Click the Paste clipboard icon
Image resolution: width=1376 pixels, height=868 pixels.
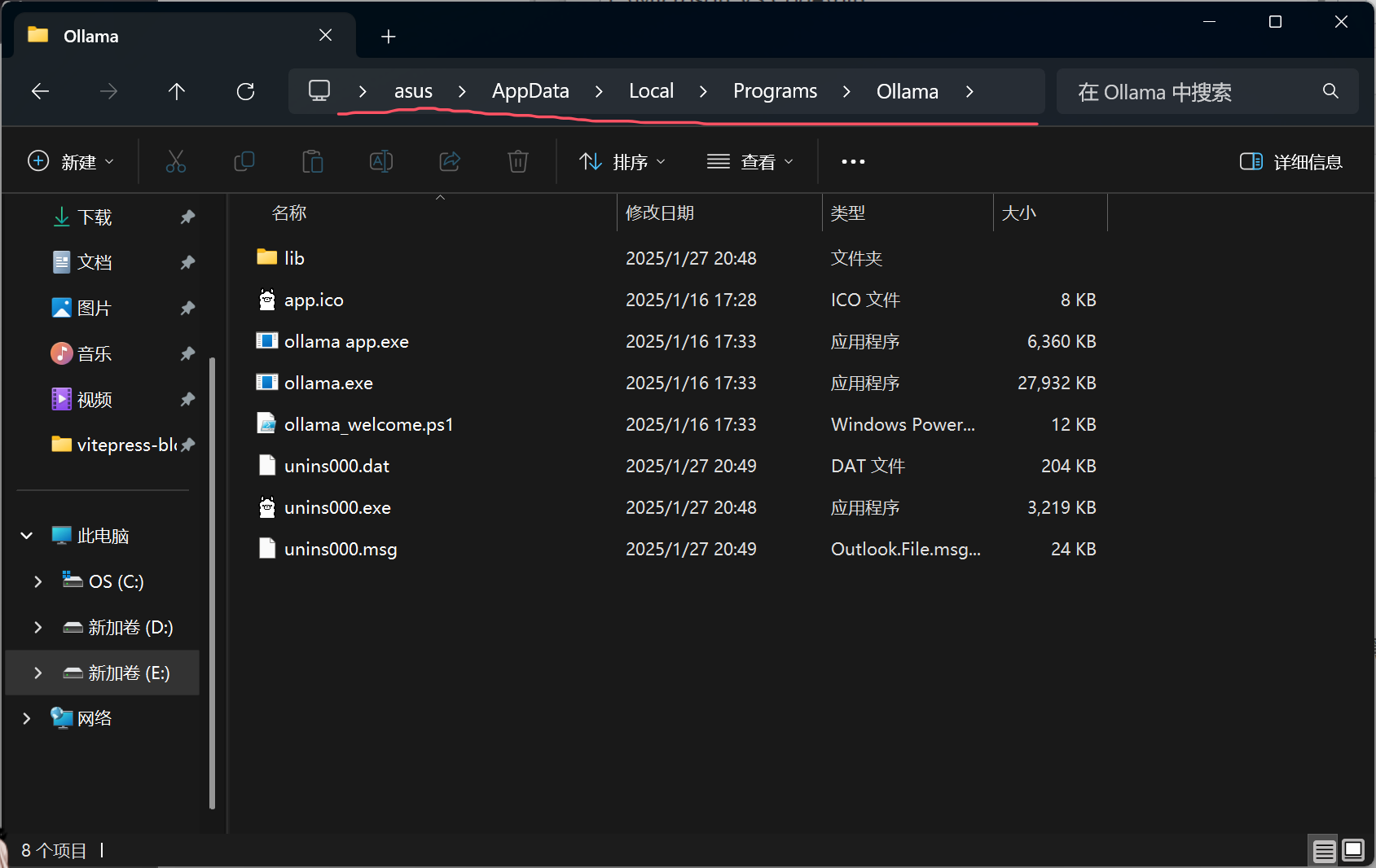click(x=313, y=161)
